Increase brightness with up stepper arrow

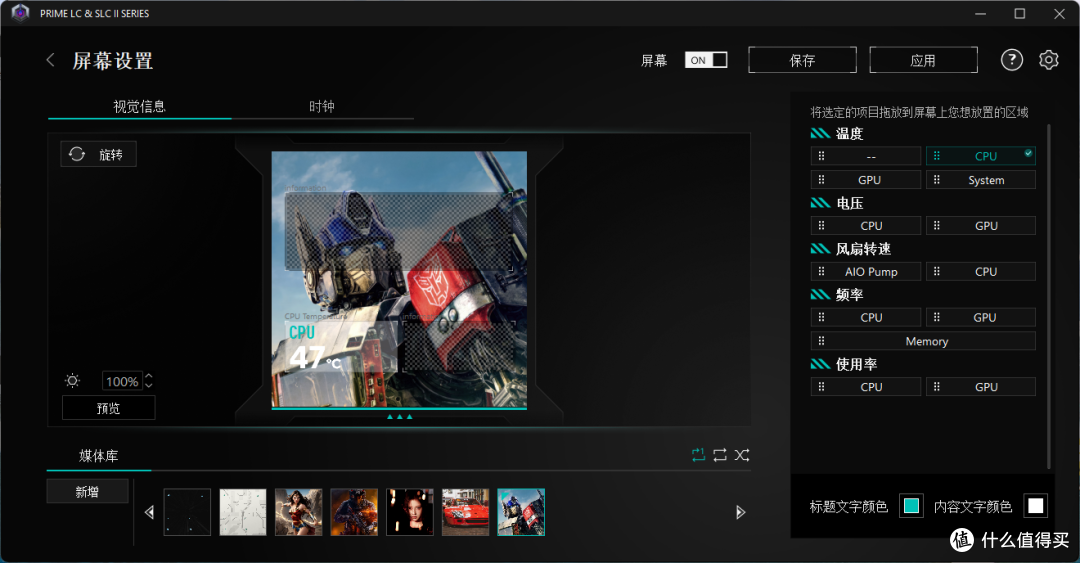click(x=149, y=376)
